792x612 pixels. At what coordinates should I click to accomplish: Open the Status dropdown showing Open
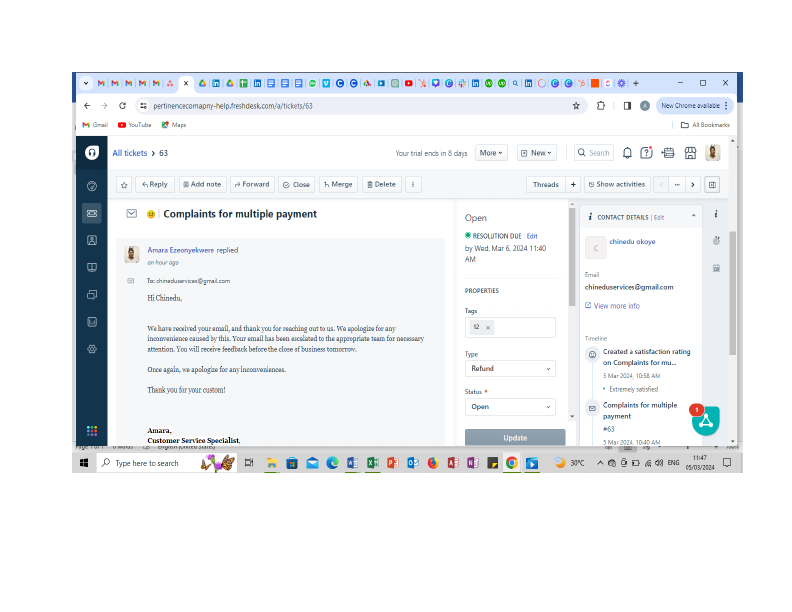coord(510,407)
